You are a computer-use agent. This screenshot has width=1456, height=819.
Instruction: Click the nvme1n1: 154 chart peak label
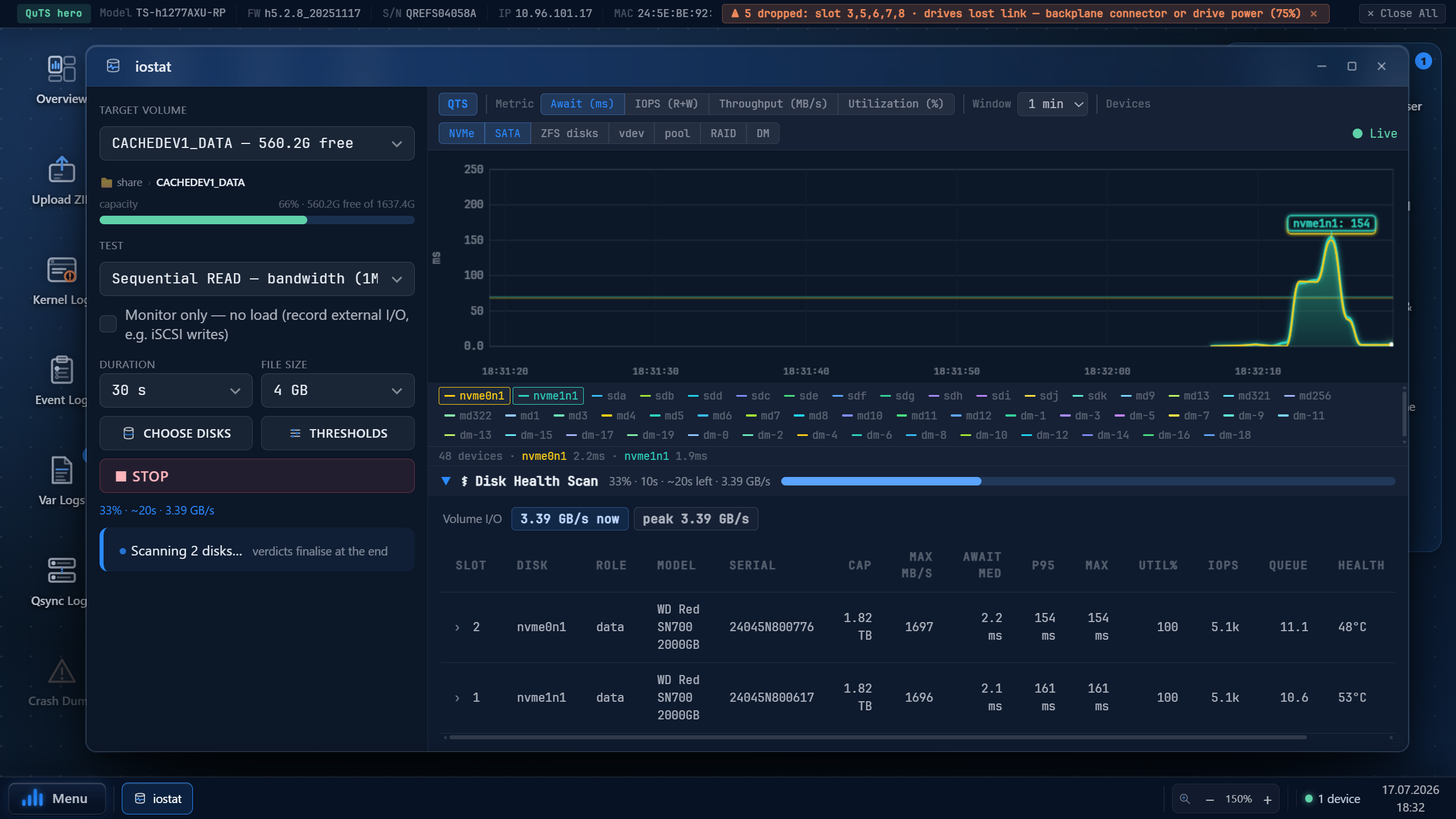(x=1331, y=224)
